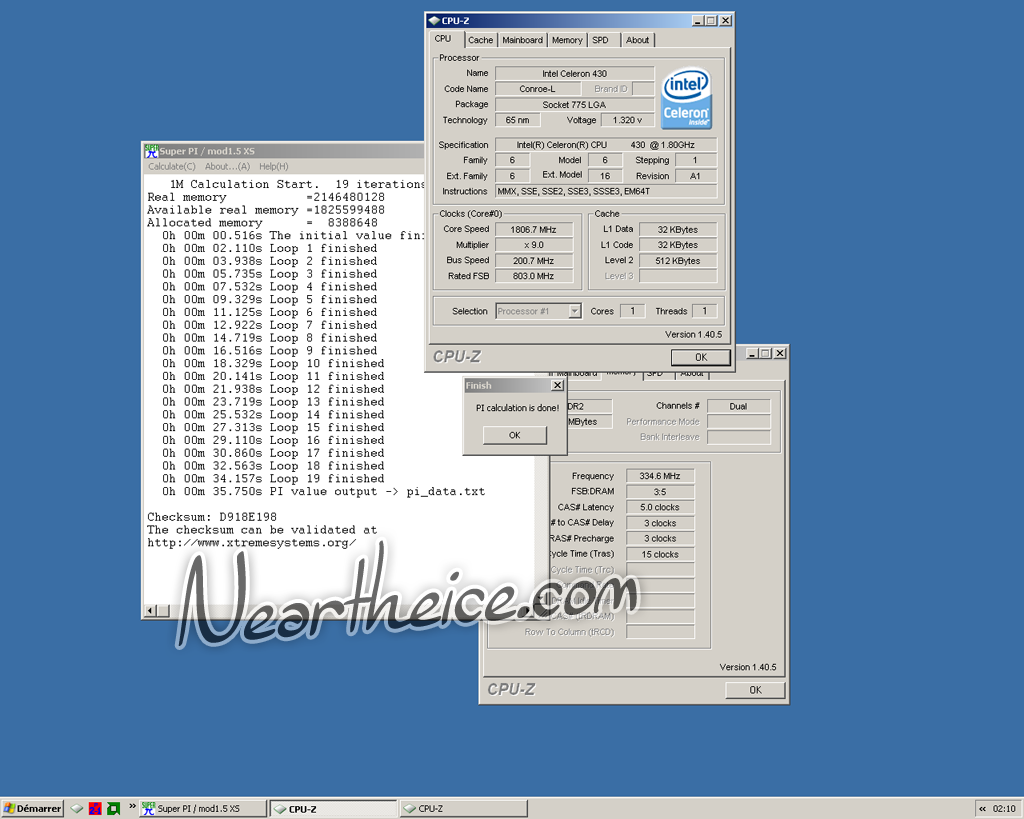Open the Memory tab in front CPU-Z
This screenshot has height=819, width=1024.
(x=567, y=40)
